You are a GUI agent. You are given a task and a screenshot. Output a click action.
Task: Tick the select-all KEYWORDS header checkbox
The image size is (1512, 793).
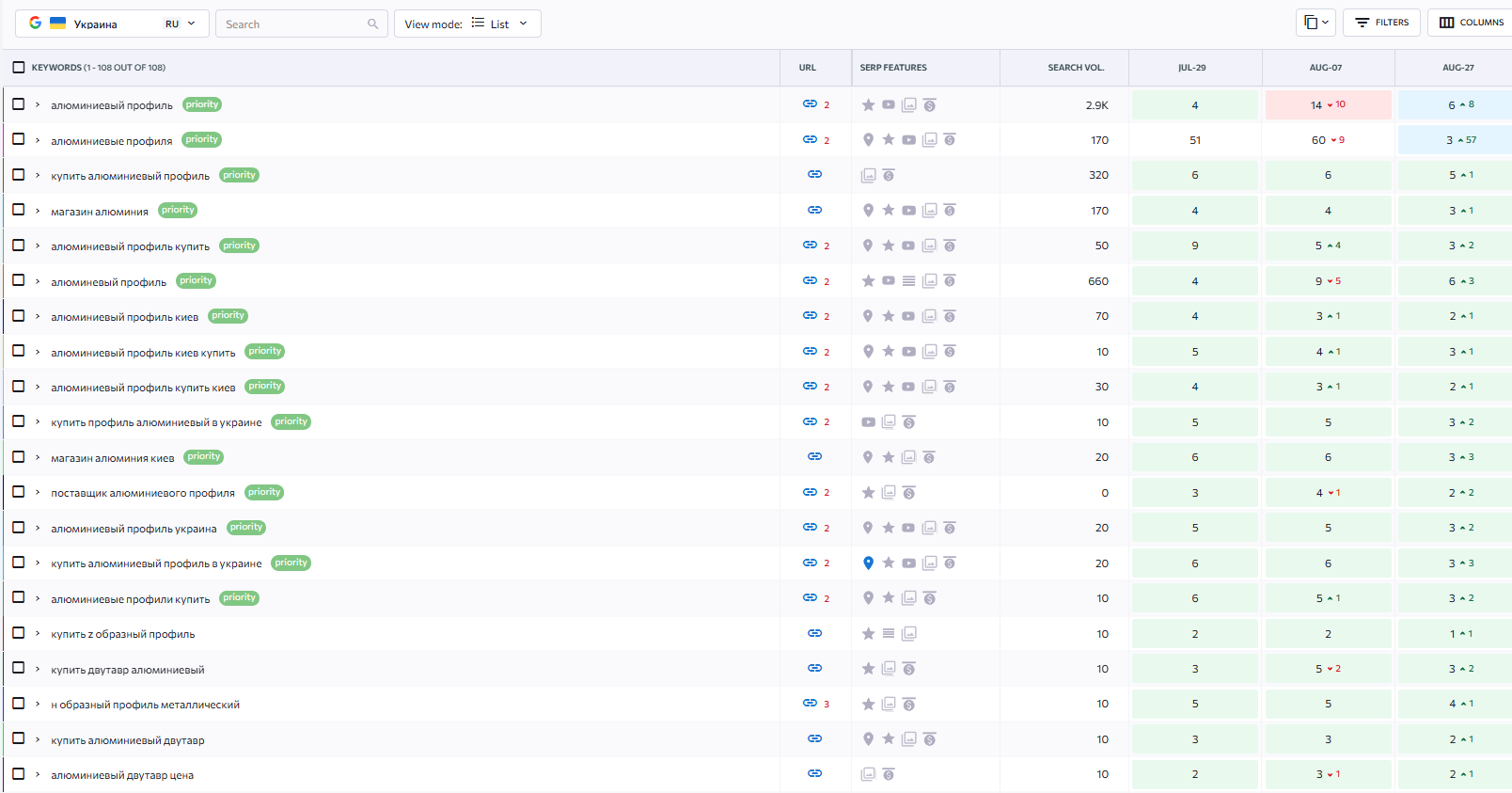(19, 68)
